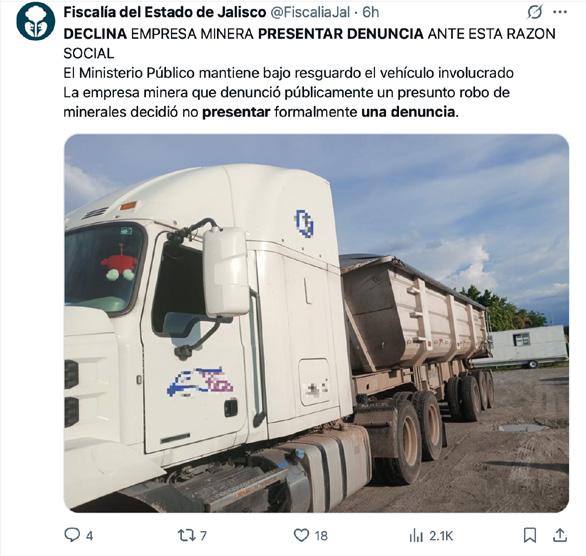Screen dimensions: 586x556
Task: Click the bold PRESENTAR DENUNCIA headline text
Action: (x=341, y=34)
